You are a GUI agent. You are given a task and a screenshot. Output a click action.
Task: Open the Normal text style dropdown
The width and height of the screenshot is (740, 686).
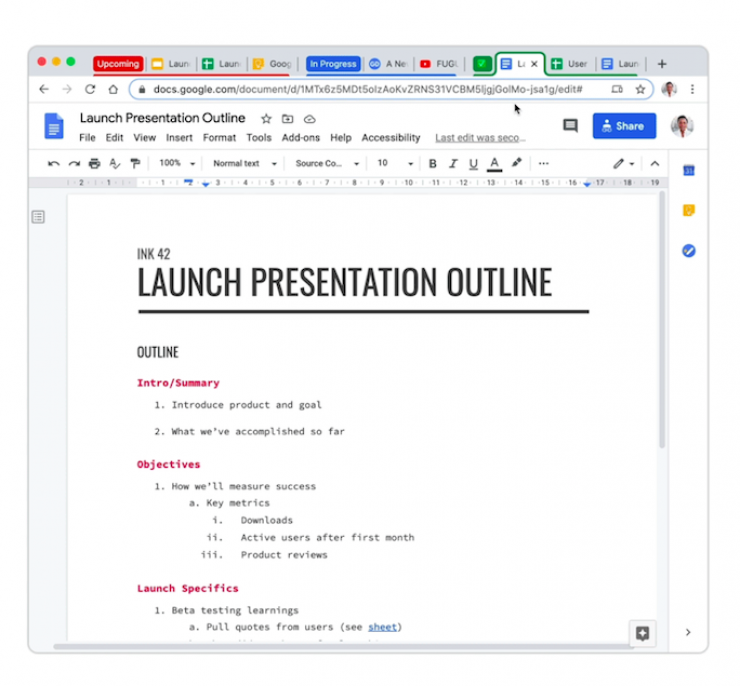(x=244, y=163)
